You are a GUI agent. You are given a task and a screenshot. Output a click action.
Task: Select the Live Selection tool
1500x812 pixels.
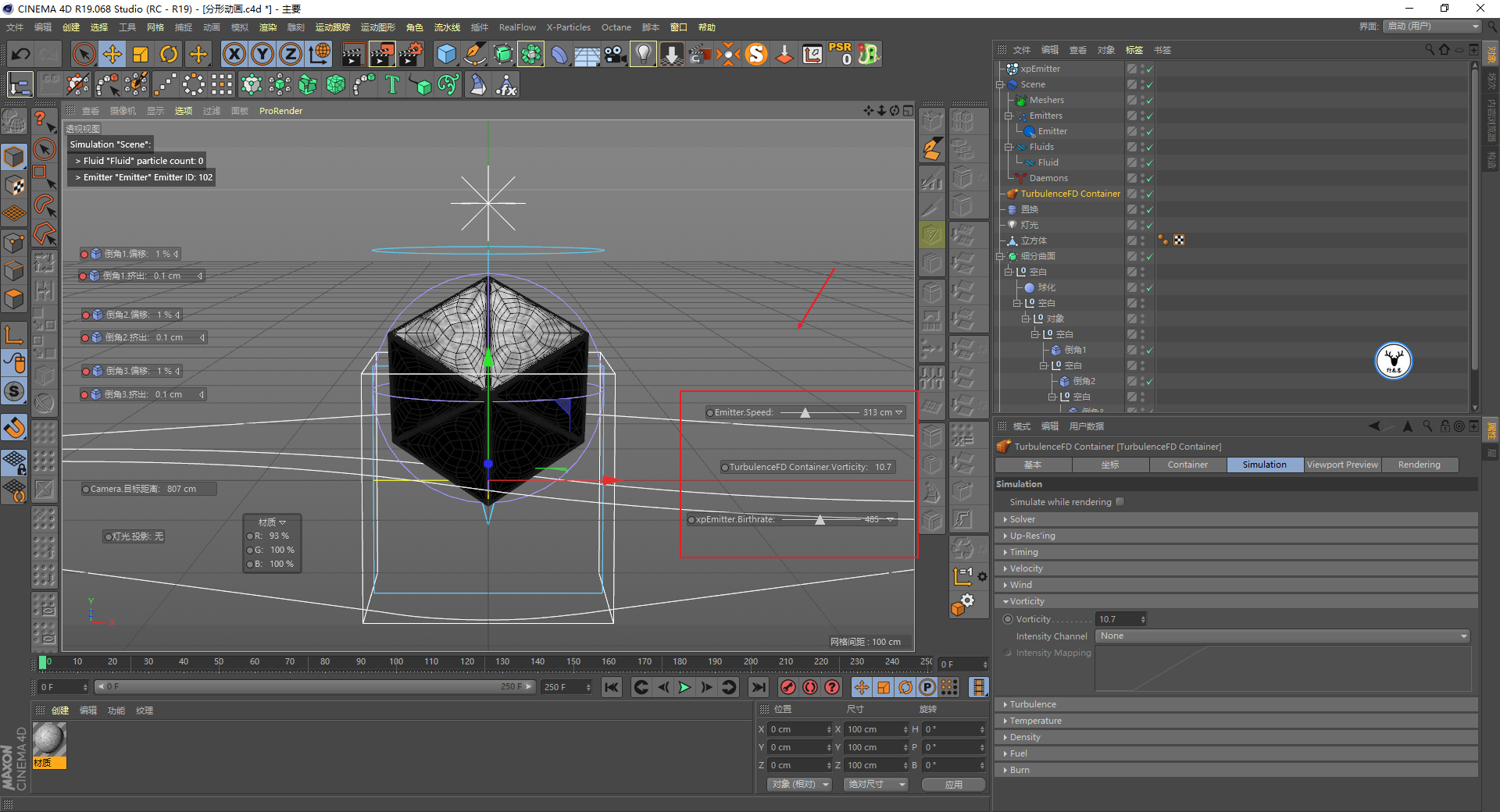[84, 54]
